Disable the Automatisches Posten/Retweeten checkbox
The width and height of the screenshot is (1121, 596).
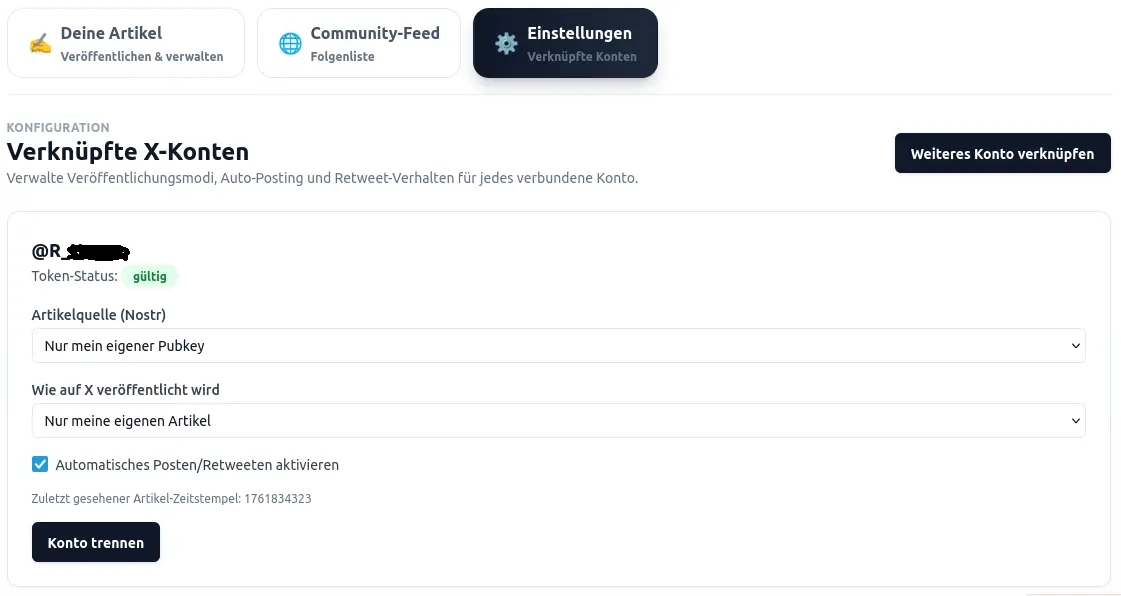(40, 464)
